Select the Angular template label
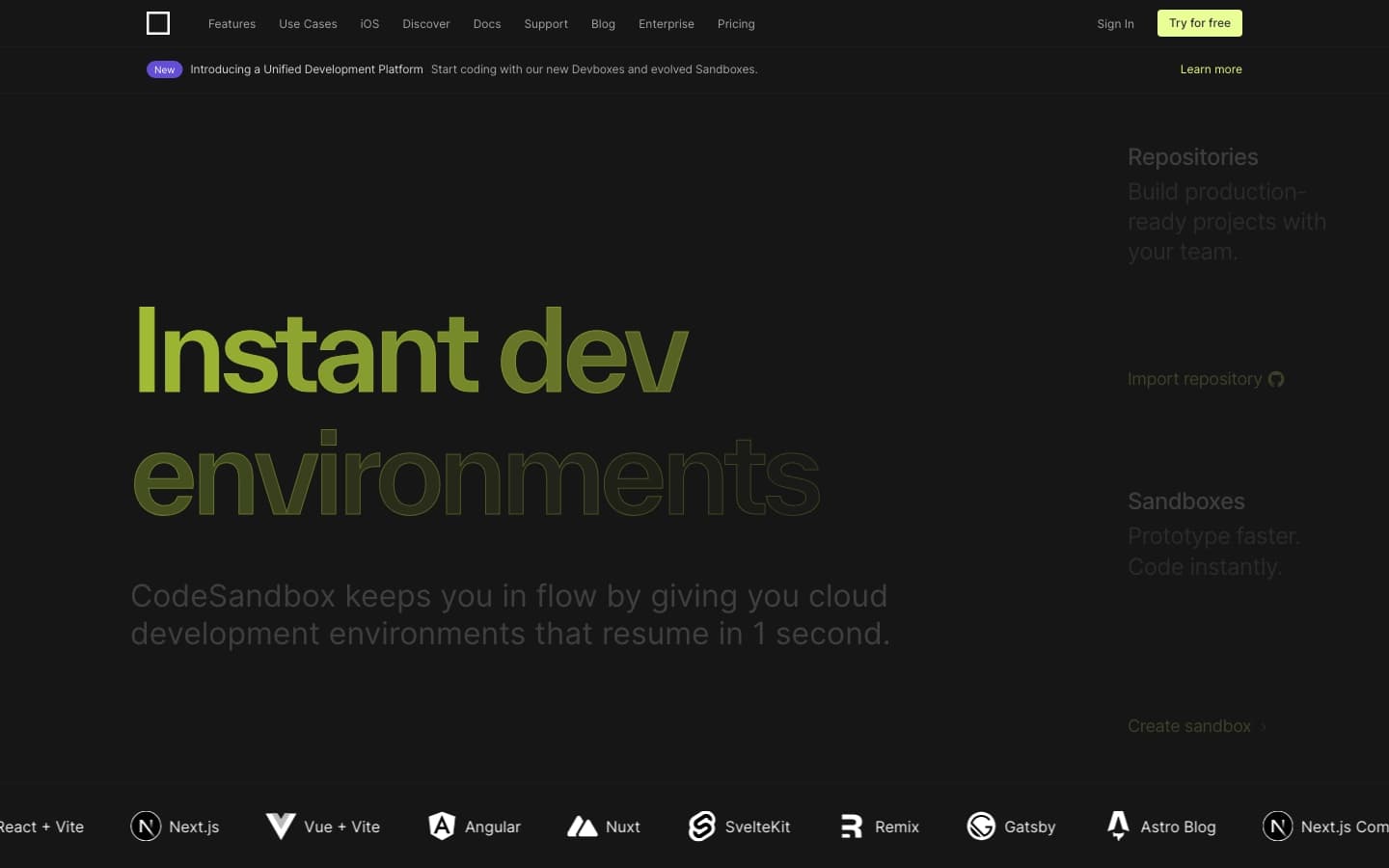The image size is (1389, 868). (493, 827)
